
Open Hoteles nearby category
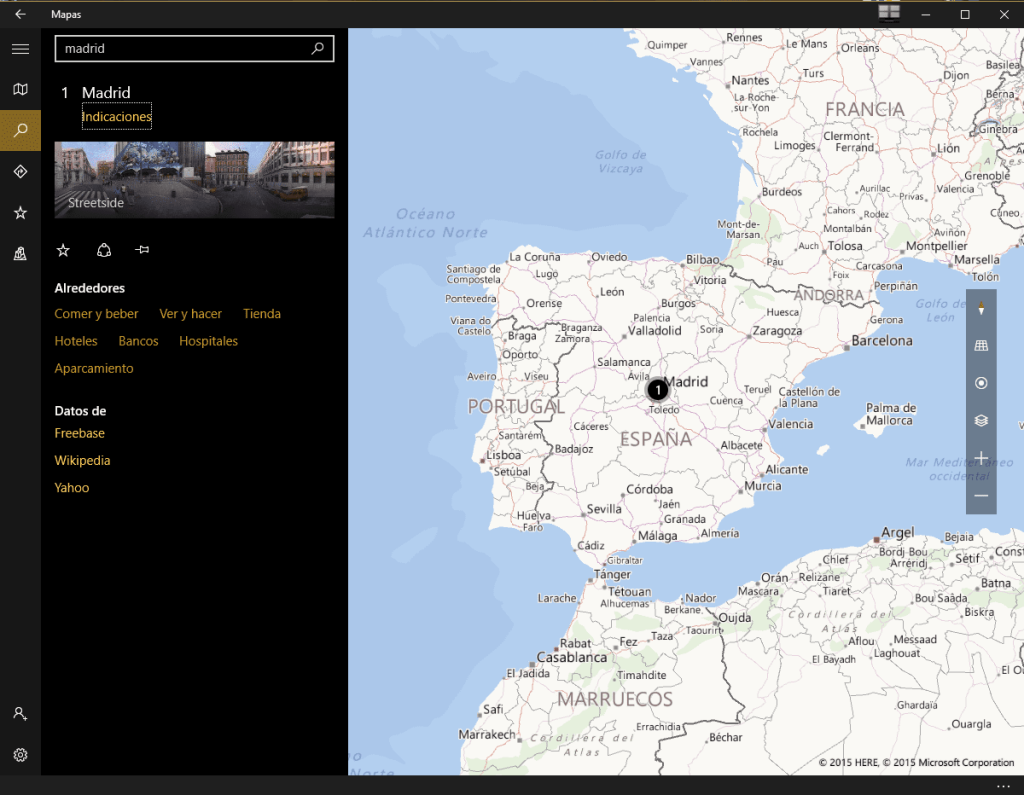pyautogui.click(x=76, y=341)
